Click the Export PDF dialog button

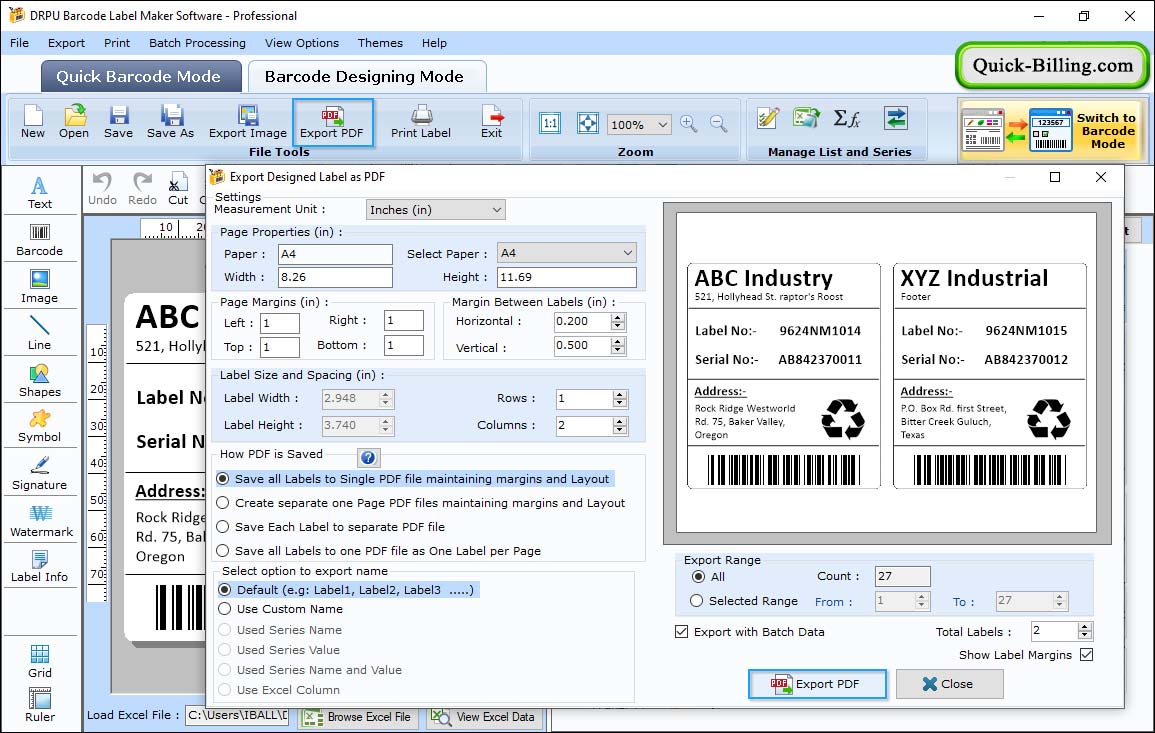point(817,684)
